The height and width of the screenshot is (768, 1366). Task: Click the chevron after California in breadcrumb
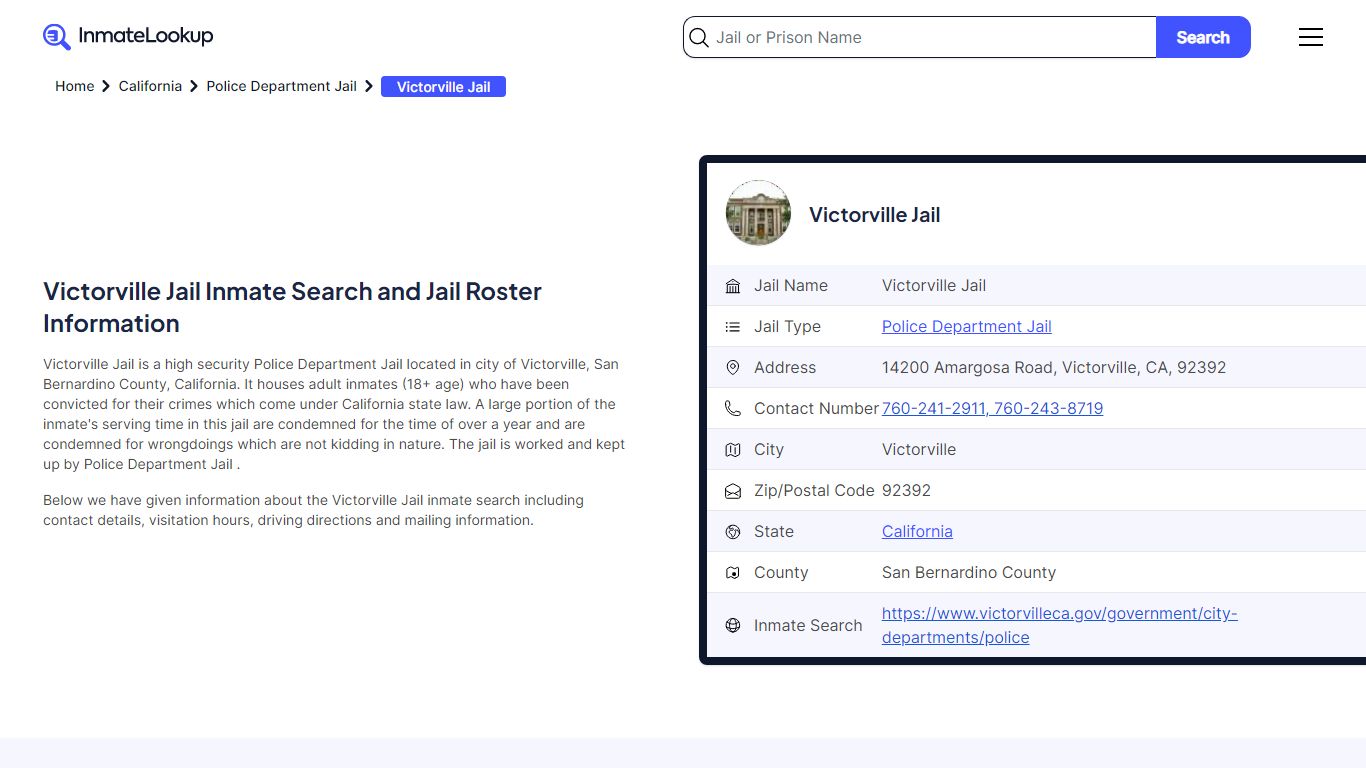(194, 86)
